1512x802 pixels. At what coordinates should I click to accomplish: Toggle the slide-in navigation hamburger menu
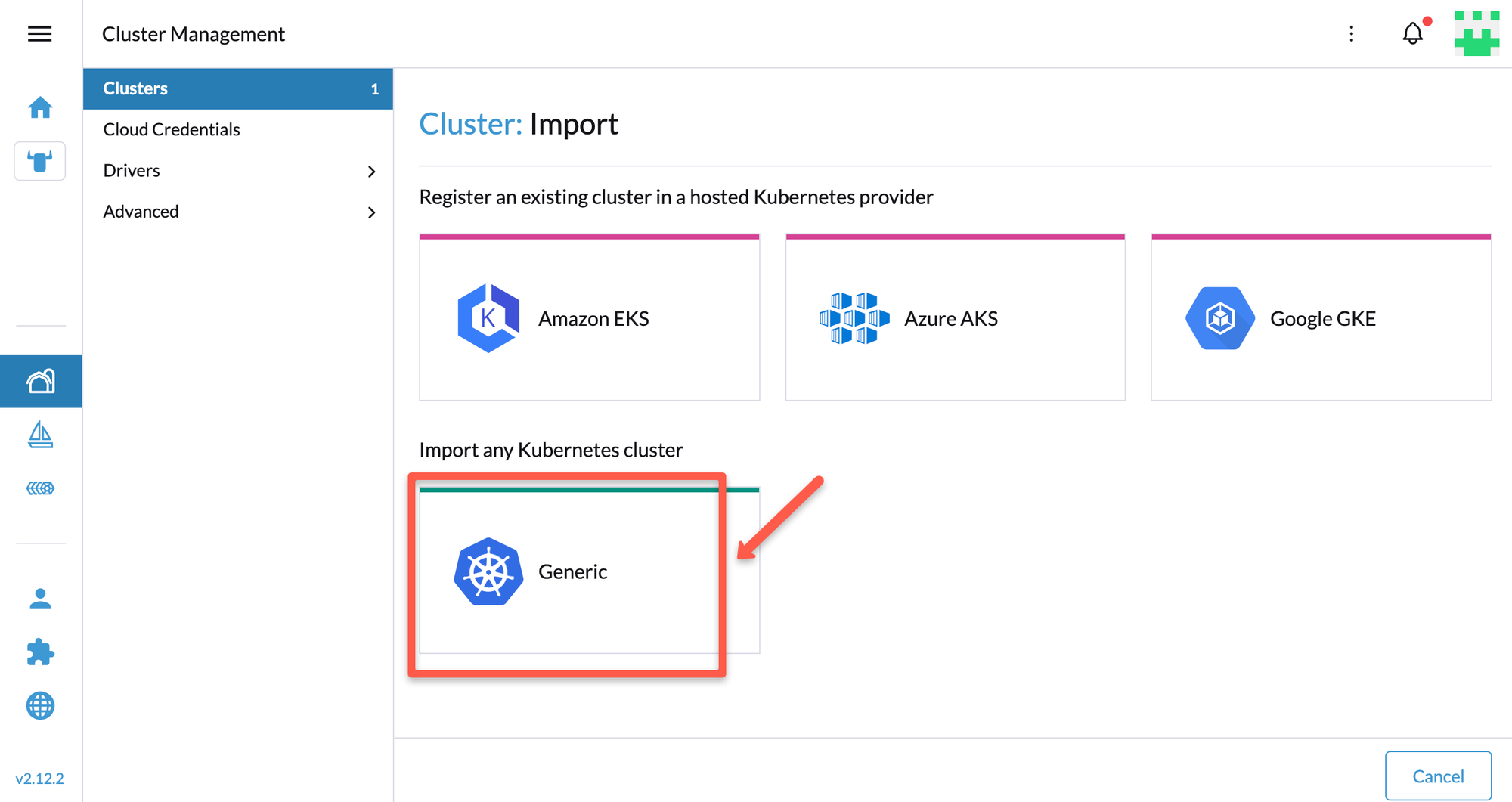(39, 33)
